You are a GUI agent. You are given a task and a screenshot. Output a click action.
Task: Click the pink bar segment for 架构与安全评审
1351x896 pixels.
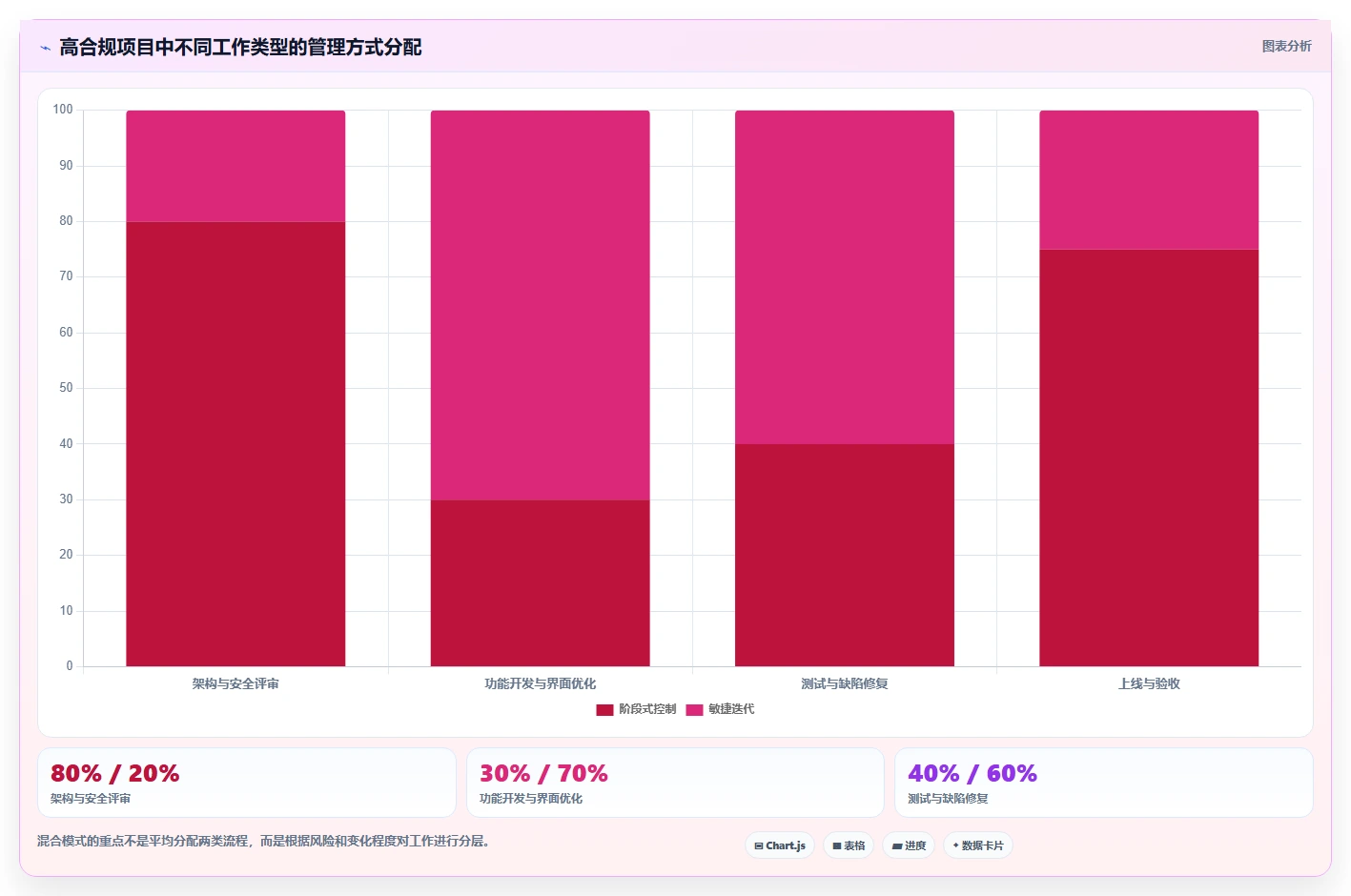235,166
